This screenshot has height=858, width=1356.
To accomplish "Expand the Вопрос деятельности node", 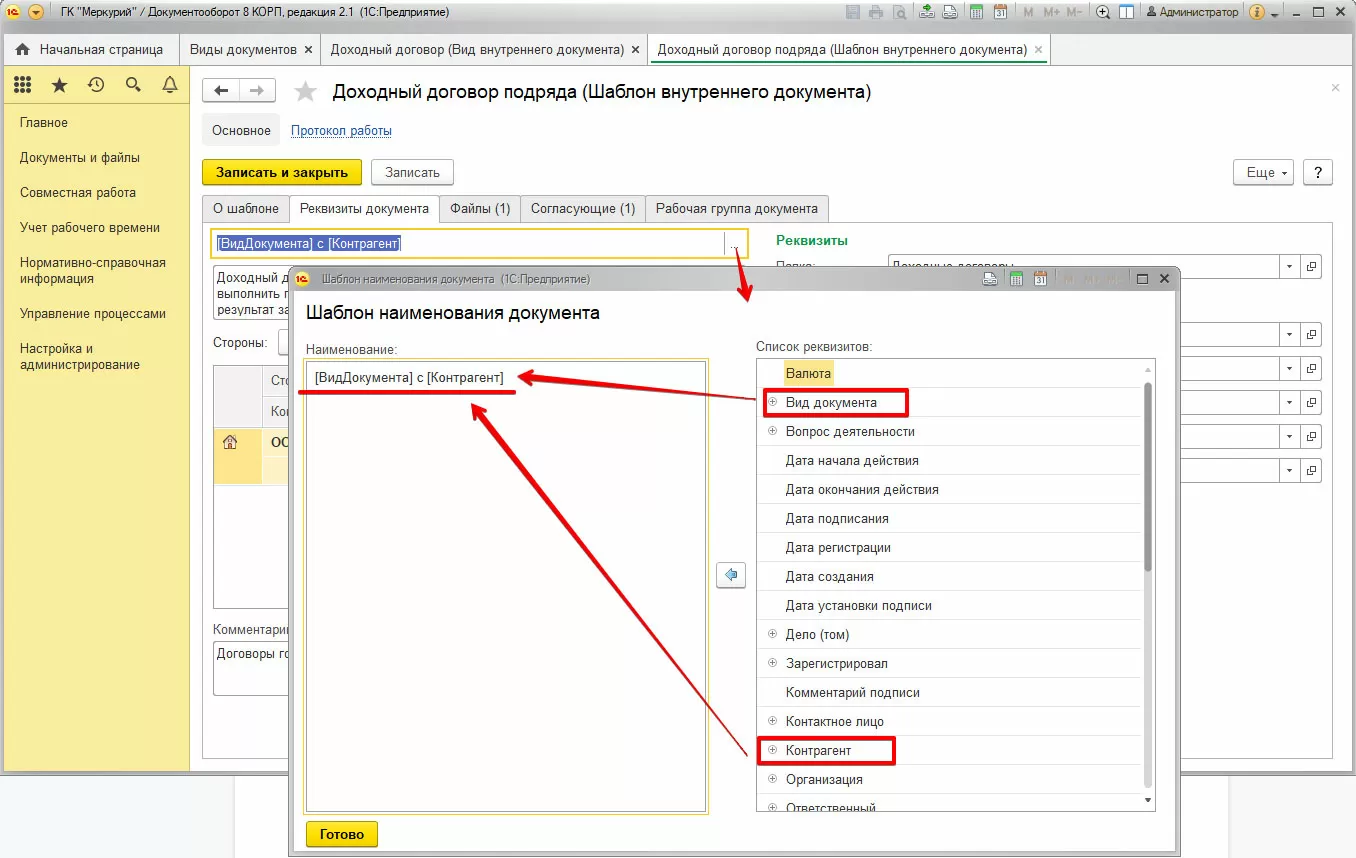I will coord(772,431).
